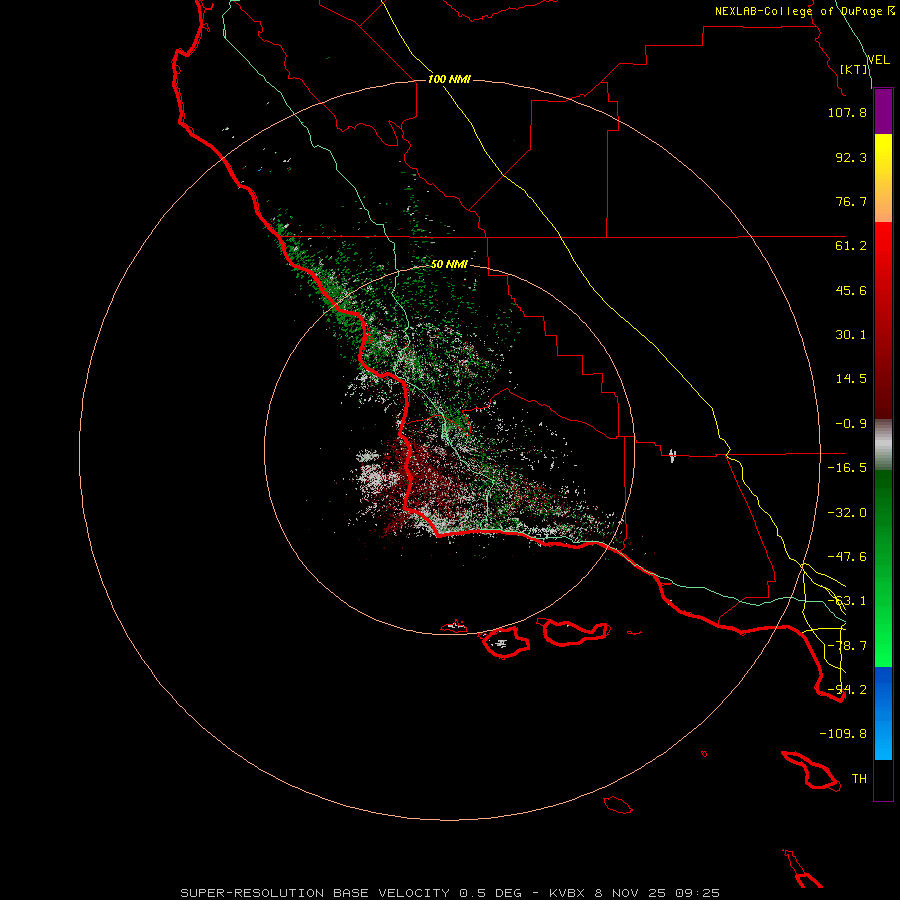Click the 50 NMI range ring label

449,264
